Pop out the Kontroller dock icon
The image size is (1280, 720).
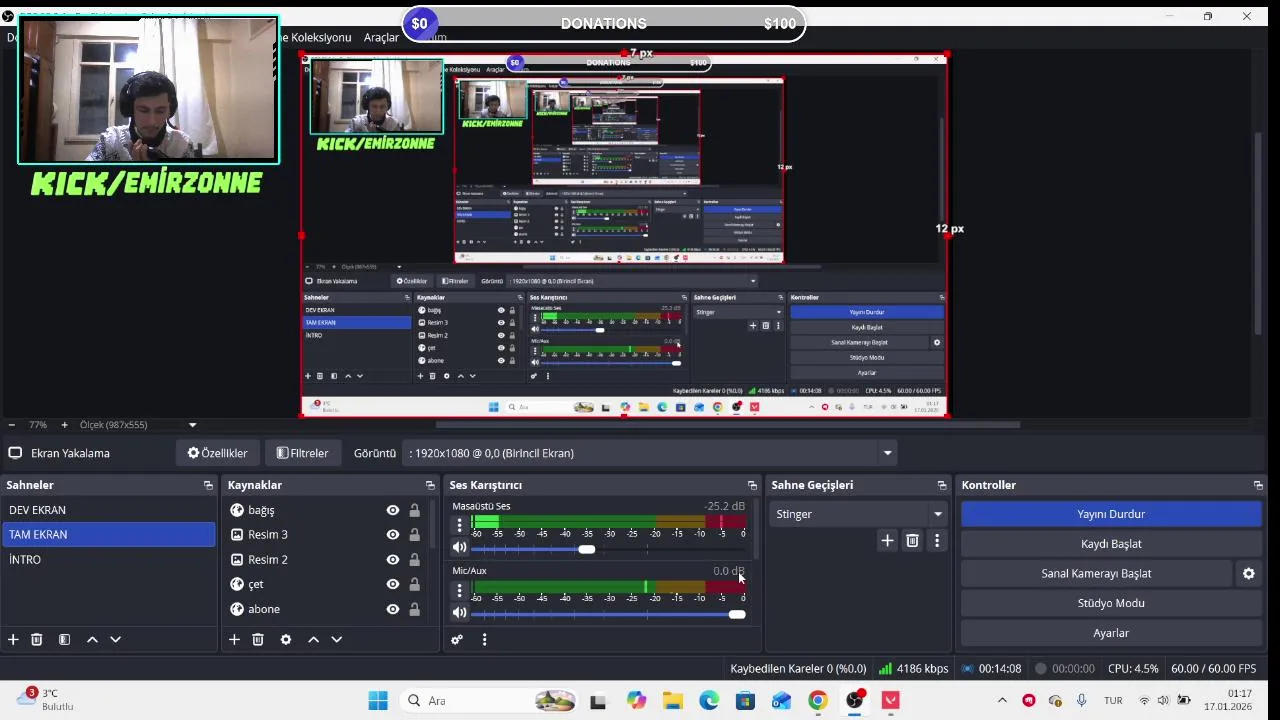point(1258,485)
